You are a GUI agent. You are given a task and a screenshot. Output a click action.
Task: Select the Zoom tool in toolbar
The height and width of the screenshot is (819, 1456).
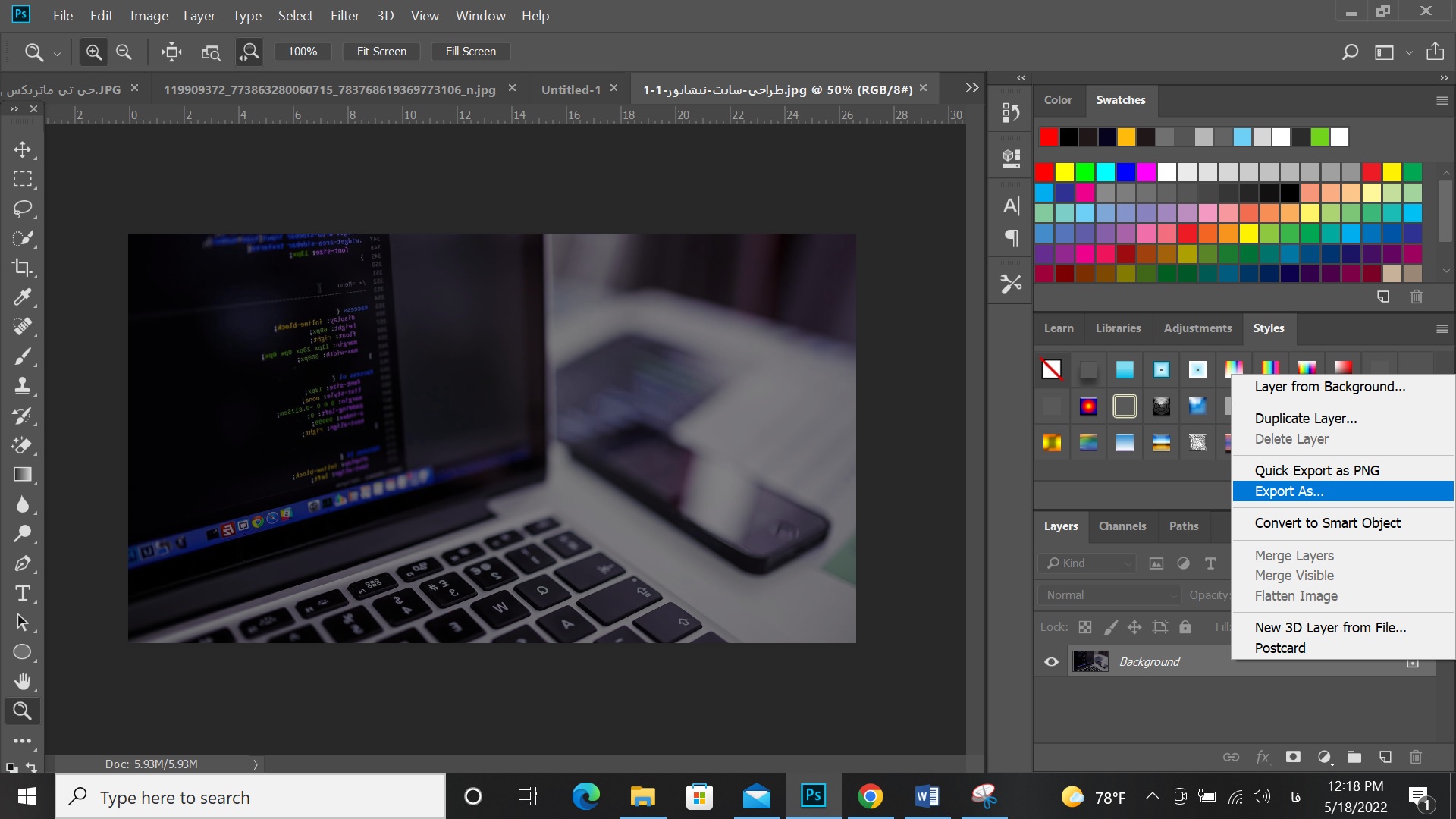coord(22,710)
